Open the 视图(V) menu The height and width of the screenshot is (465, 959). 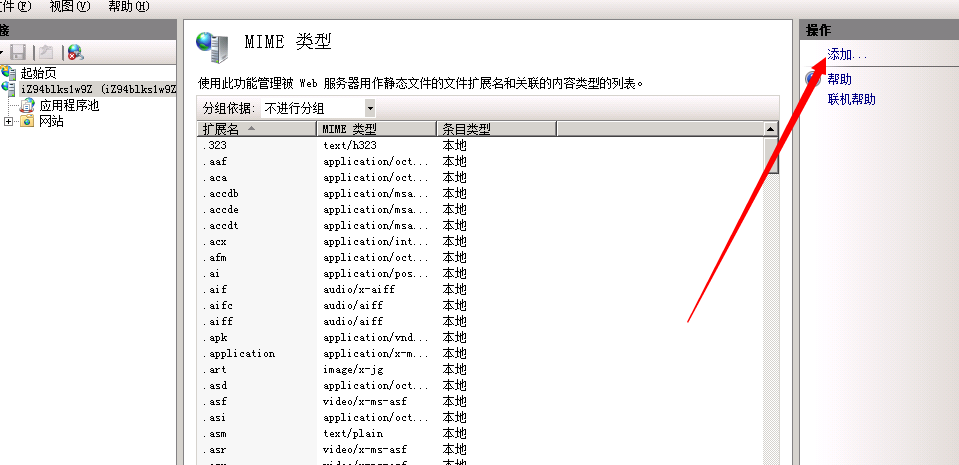point(70,7)
